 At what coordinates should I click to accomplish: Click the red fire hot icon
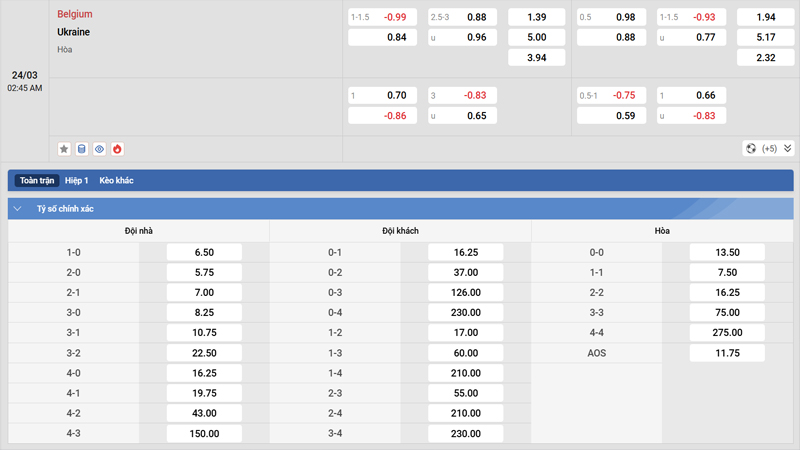117,149
